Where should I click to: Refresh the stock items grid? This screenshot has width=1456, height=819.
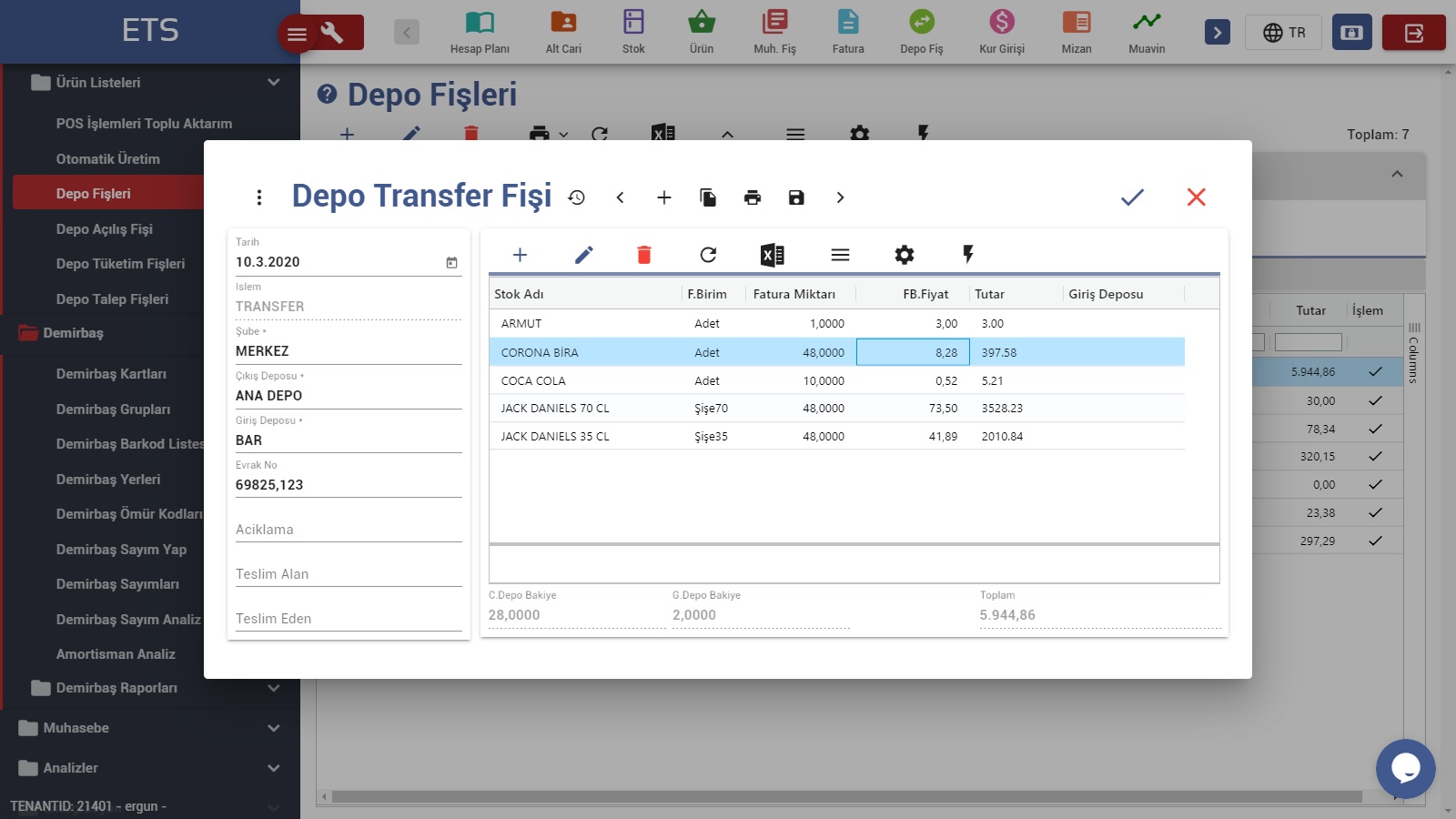(708, 255)
